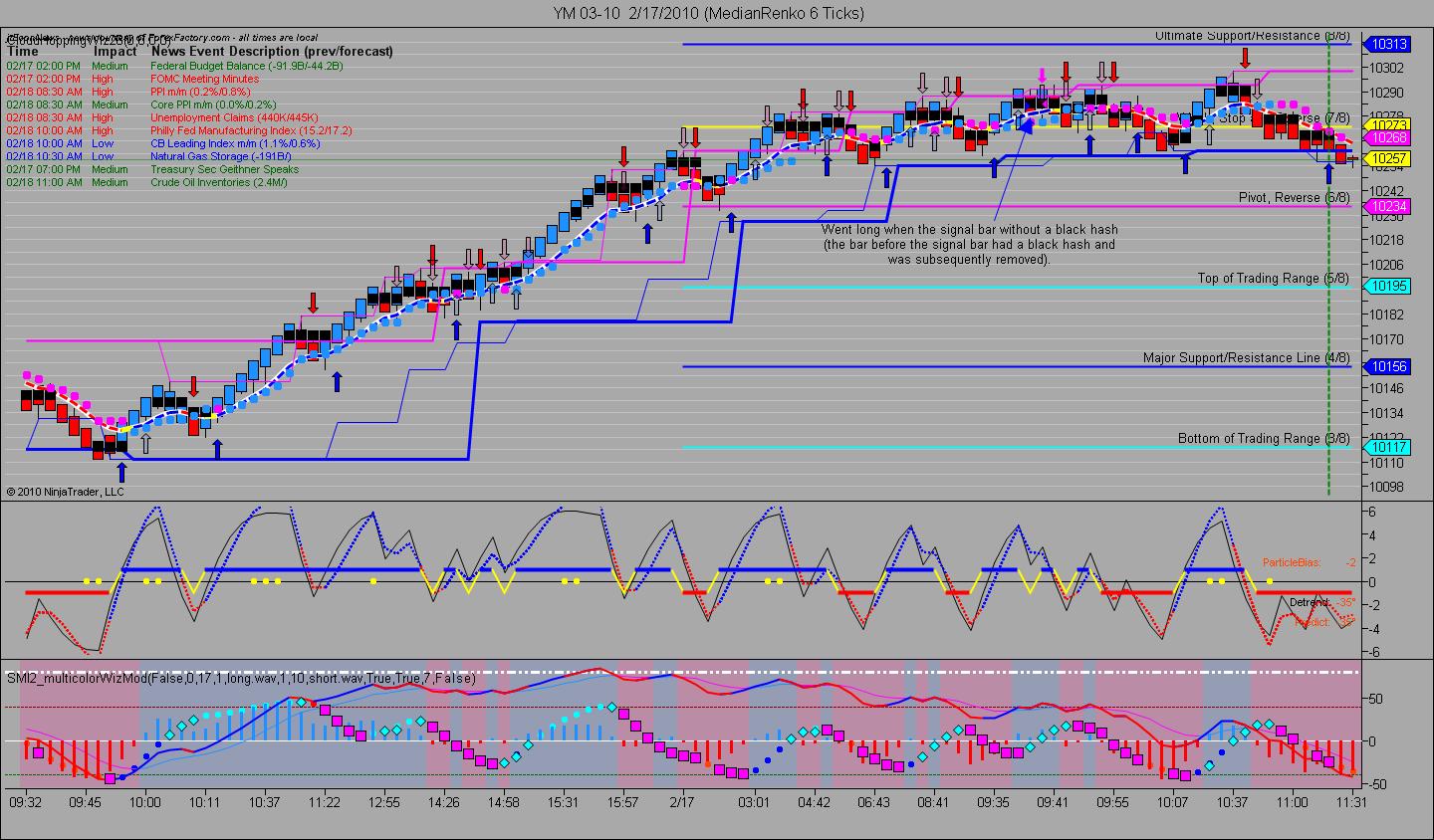Click the 10:00 time axis label
Image resolution: width=1434 pixels, height=840 pixels.
point(145,801)
